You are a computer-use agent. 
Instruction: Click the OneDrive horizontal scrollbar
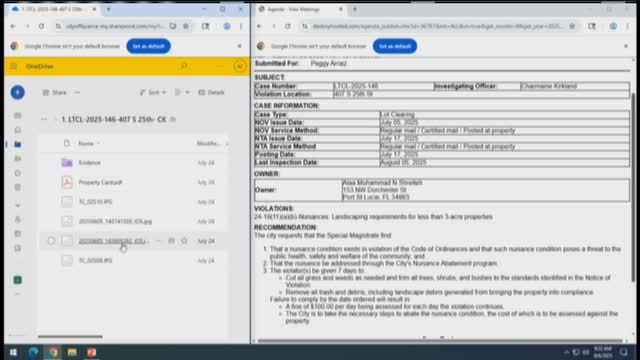(x=70, y=337)
